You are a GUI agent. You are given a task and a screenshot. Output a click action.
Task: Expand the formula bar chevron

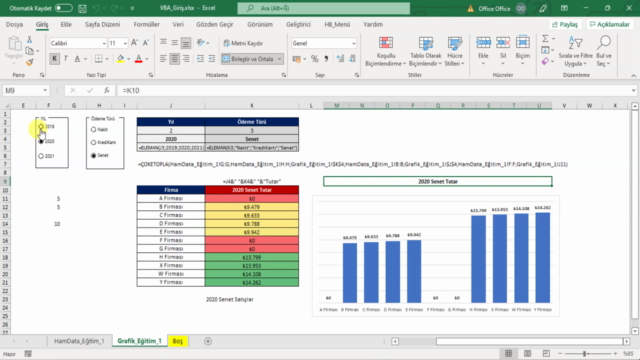(633, 90)
